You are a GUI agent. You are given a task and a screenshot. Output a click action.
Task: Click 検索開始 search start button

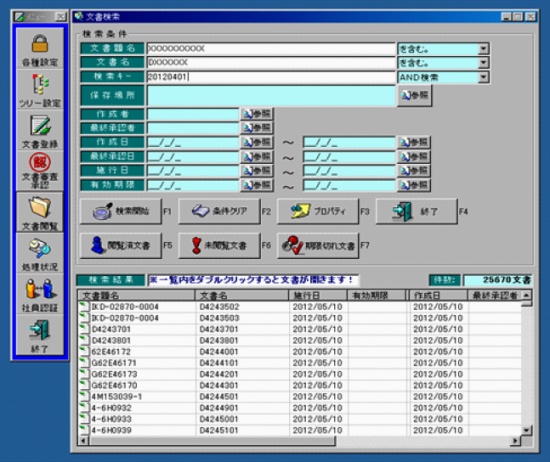121,211
